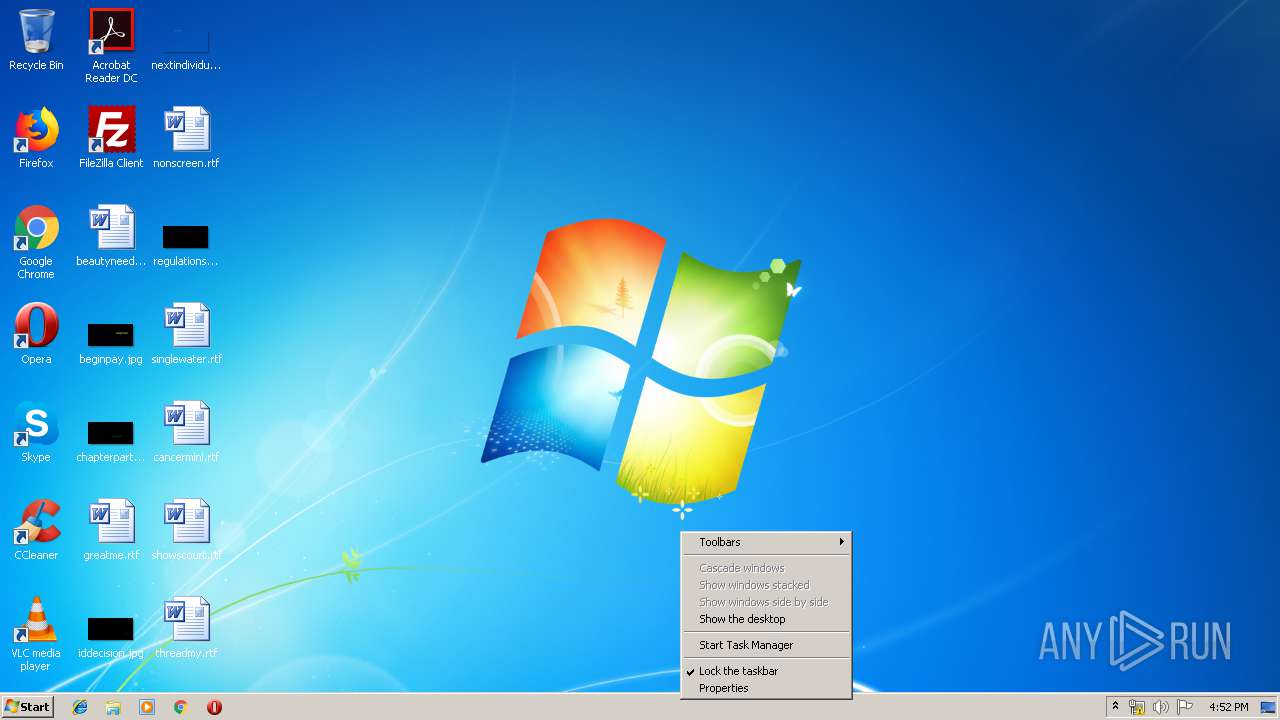Click the greyed Show windows stacked entry
Screen dimensions: 1280x720
tap(766, 585)
